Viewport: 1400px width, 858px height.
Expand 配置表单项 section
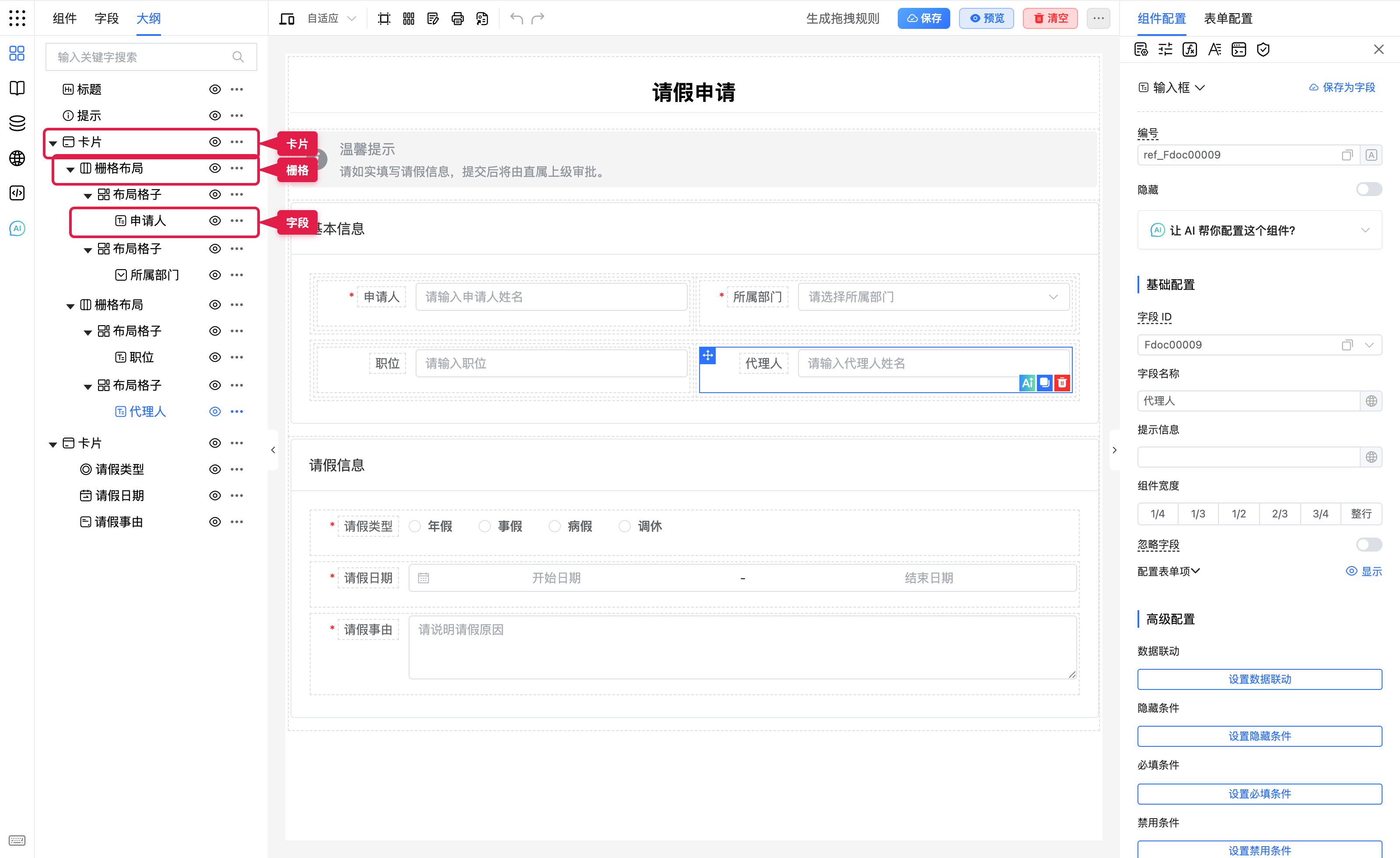[x=1168, y=571]
